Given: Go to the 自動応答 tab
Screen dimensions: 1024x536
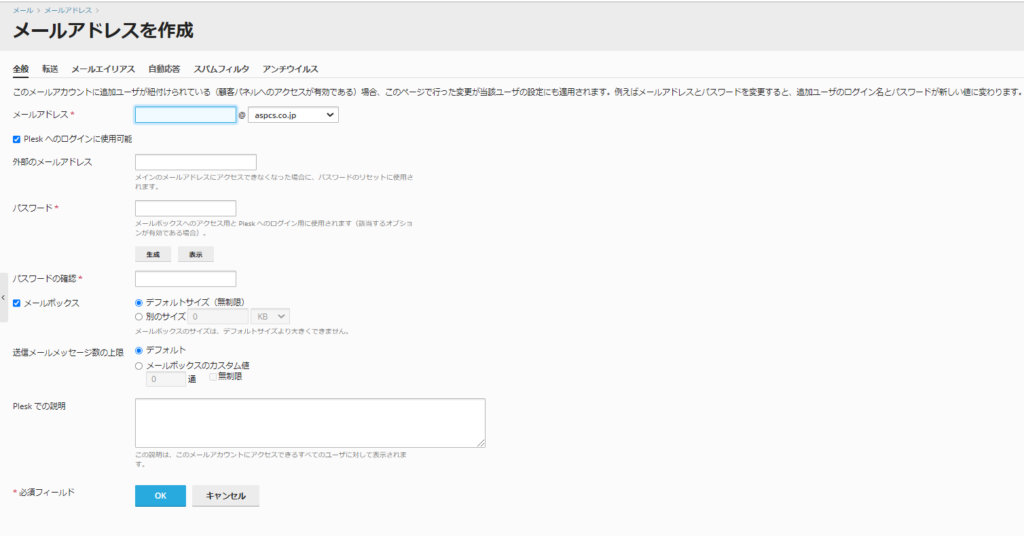Looking at the screenshot, I should click(x=164, y=69).
